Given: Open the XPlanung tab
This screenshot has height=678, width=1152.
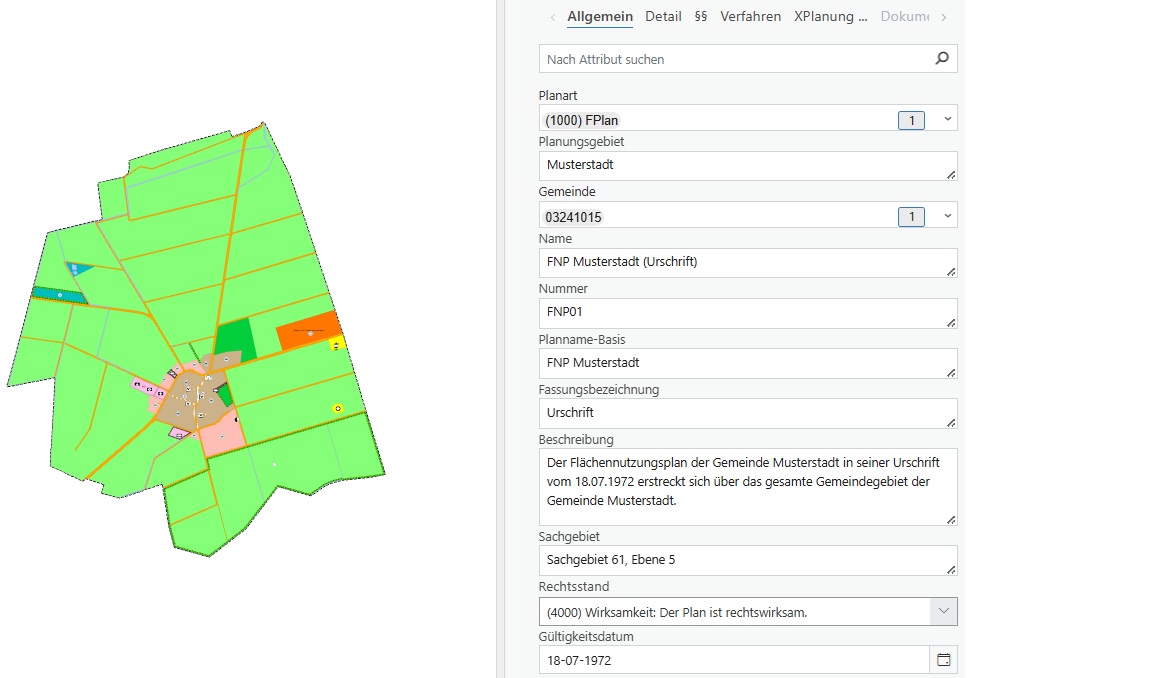Looking at the screenshot, I should click(830, 17).
